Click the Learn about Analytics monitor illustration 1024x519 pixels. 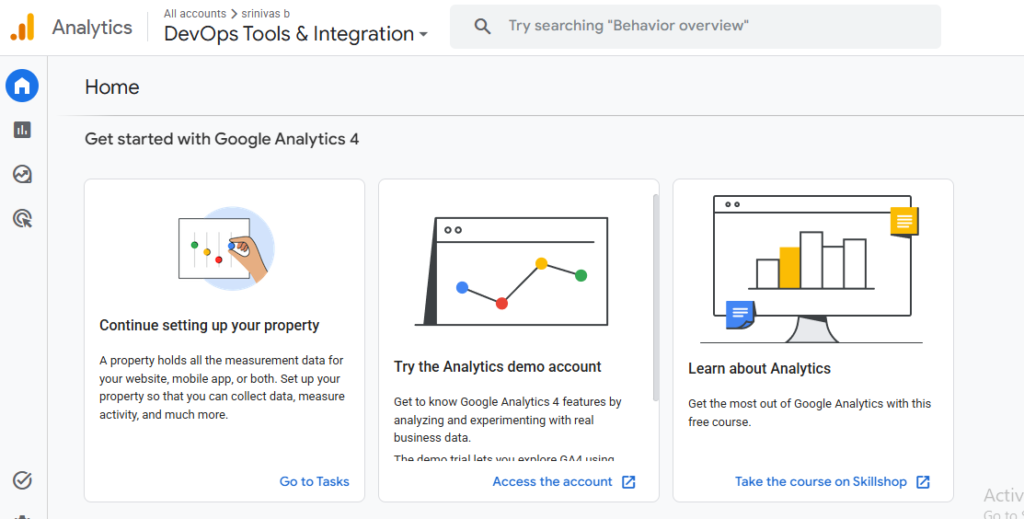(x=811, y=268)
